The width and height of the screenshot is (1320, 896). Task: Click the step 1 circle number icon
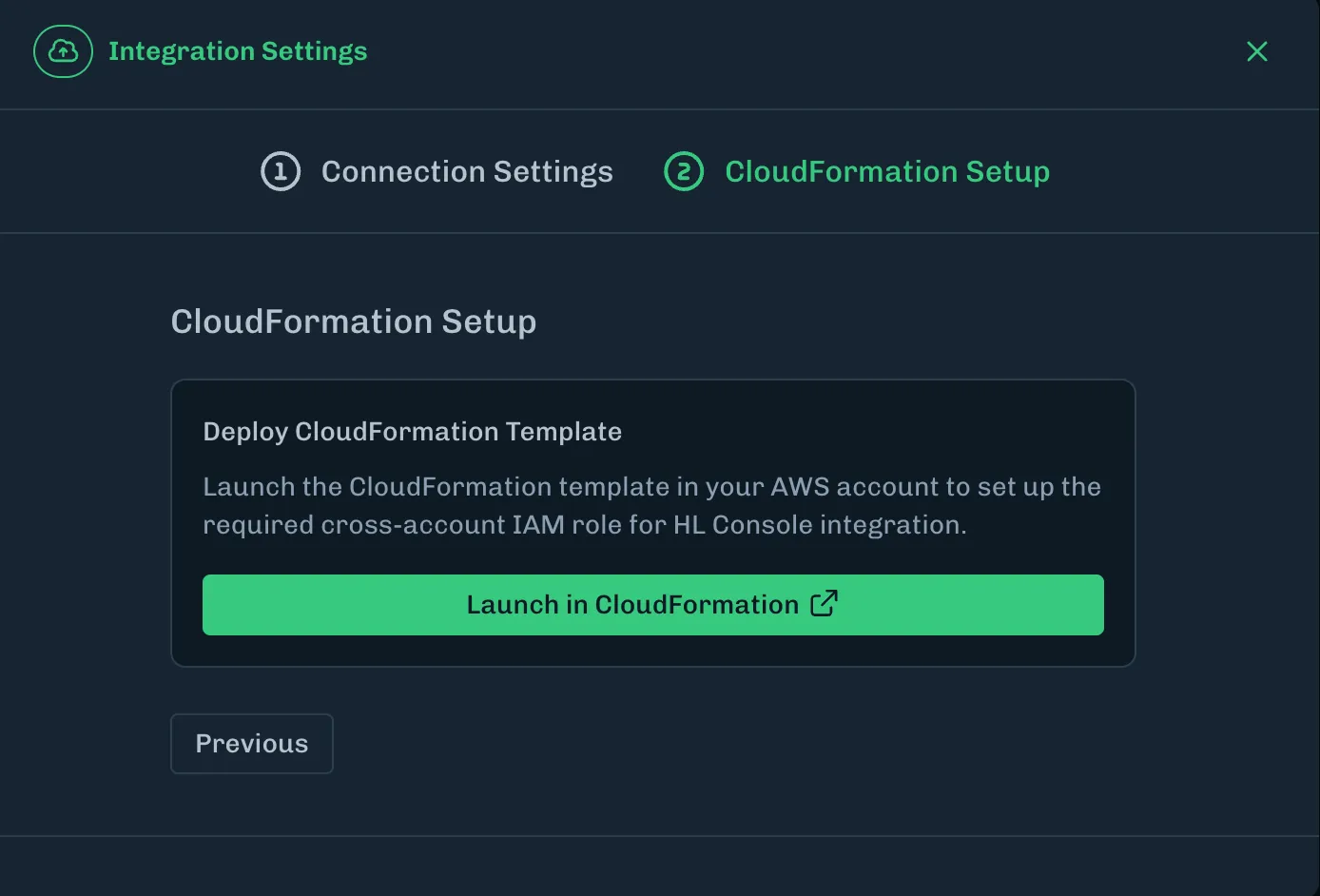click(x=281, y=171)
